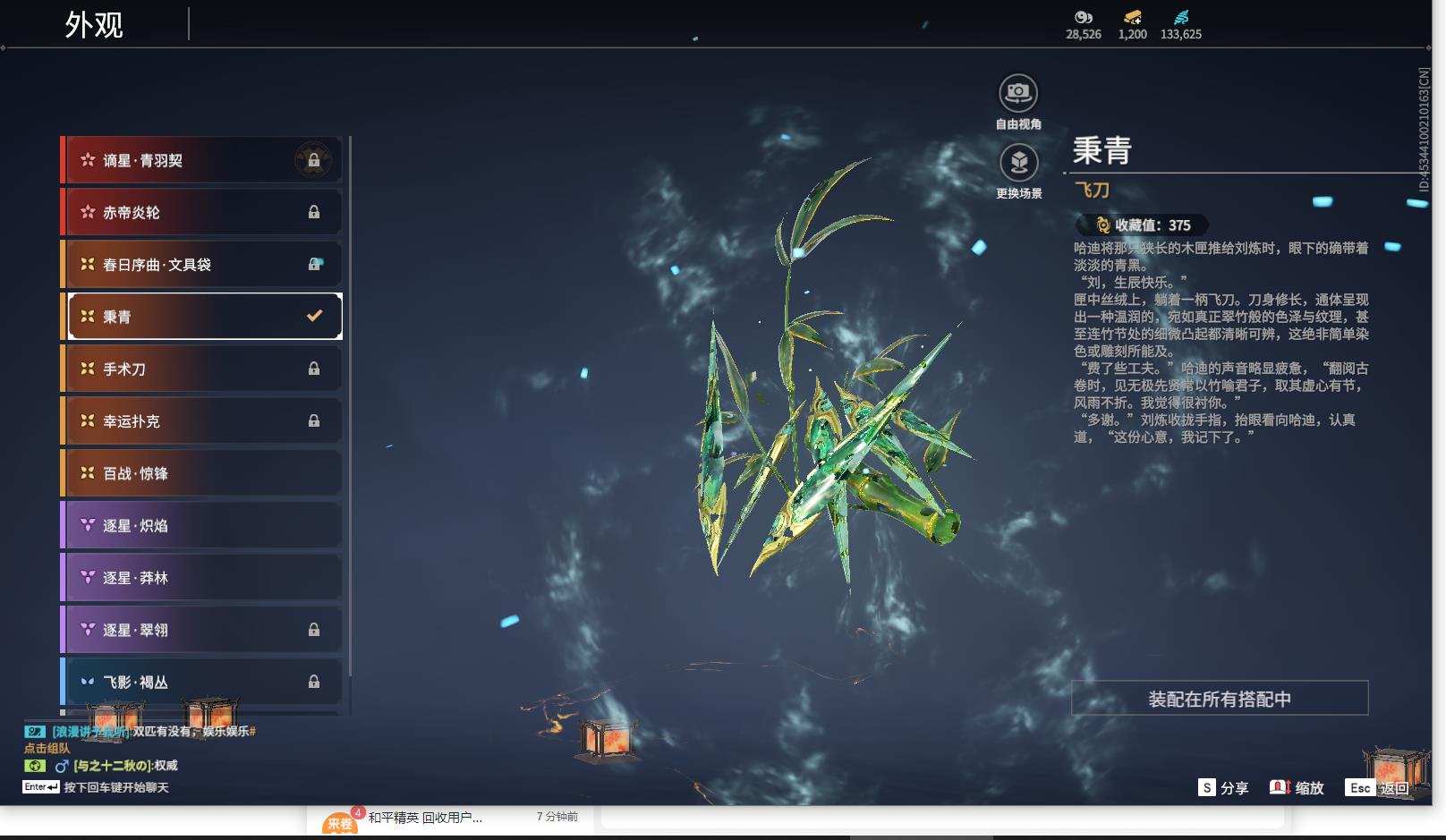Click the lock icon on 逐星·翠翎

314,630
